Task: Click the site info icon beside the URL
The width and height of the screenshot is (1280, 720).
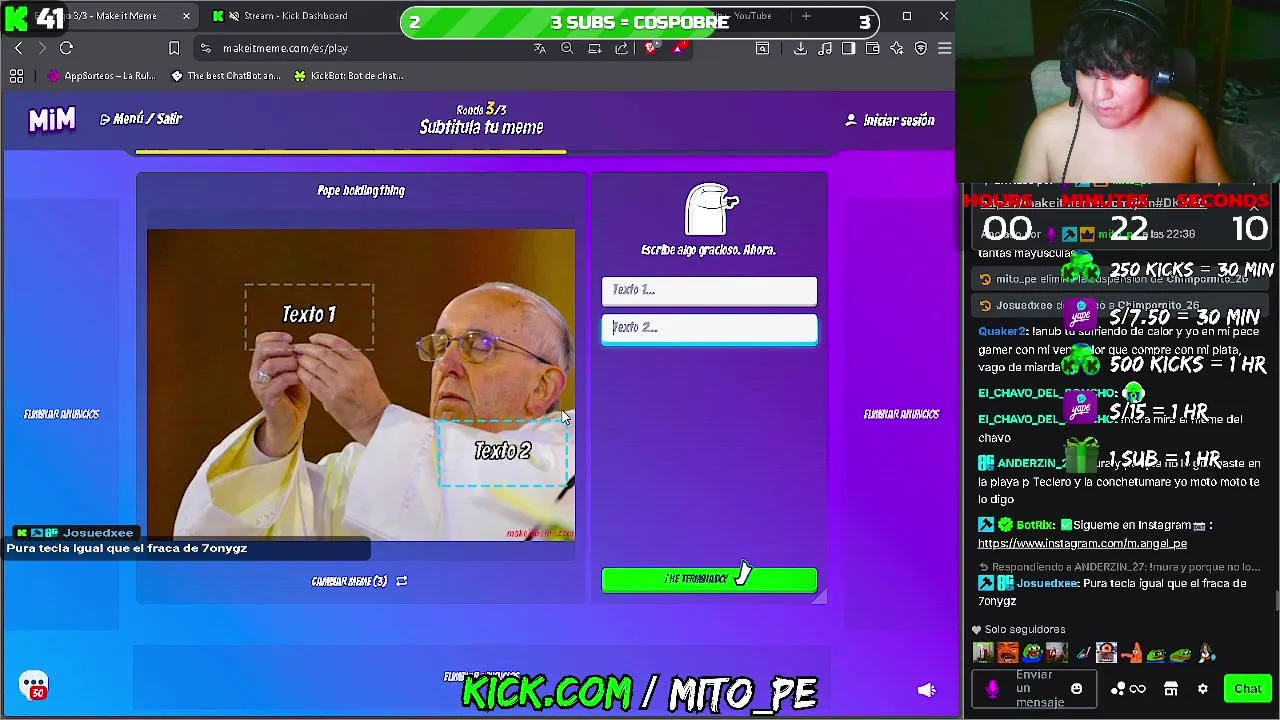Action: (205, 48)
